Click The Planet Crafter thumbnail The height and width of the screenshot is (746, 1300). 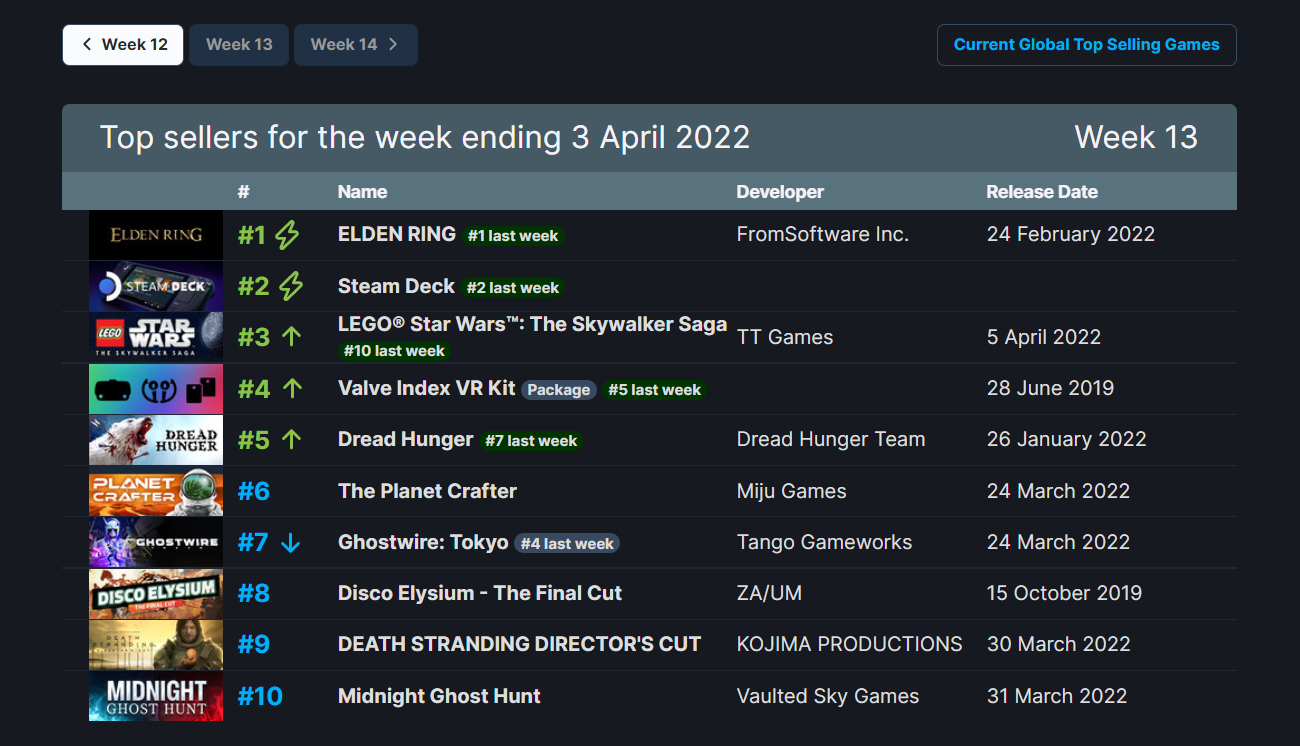(x=156, y=491)
